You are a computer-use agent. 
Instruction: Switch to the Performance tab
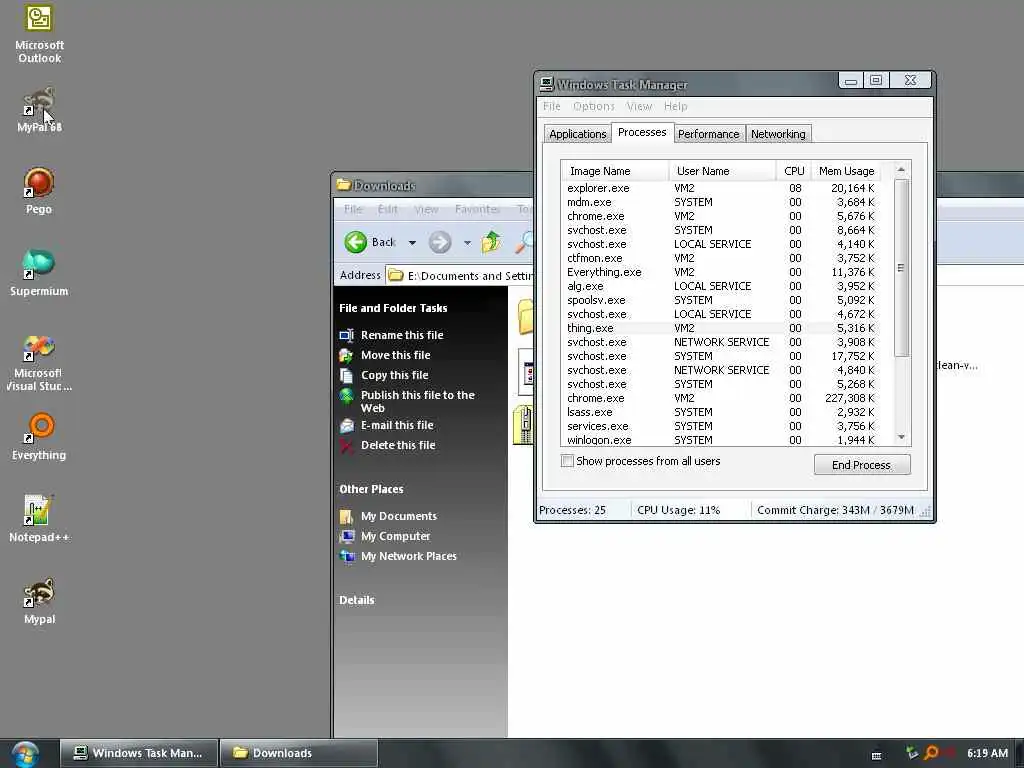[709, 134]
